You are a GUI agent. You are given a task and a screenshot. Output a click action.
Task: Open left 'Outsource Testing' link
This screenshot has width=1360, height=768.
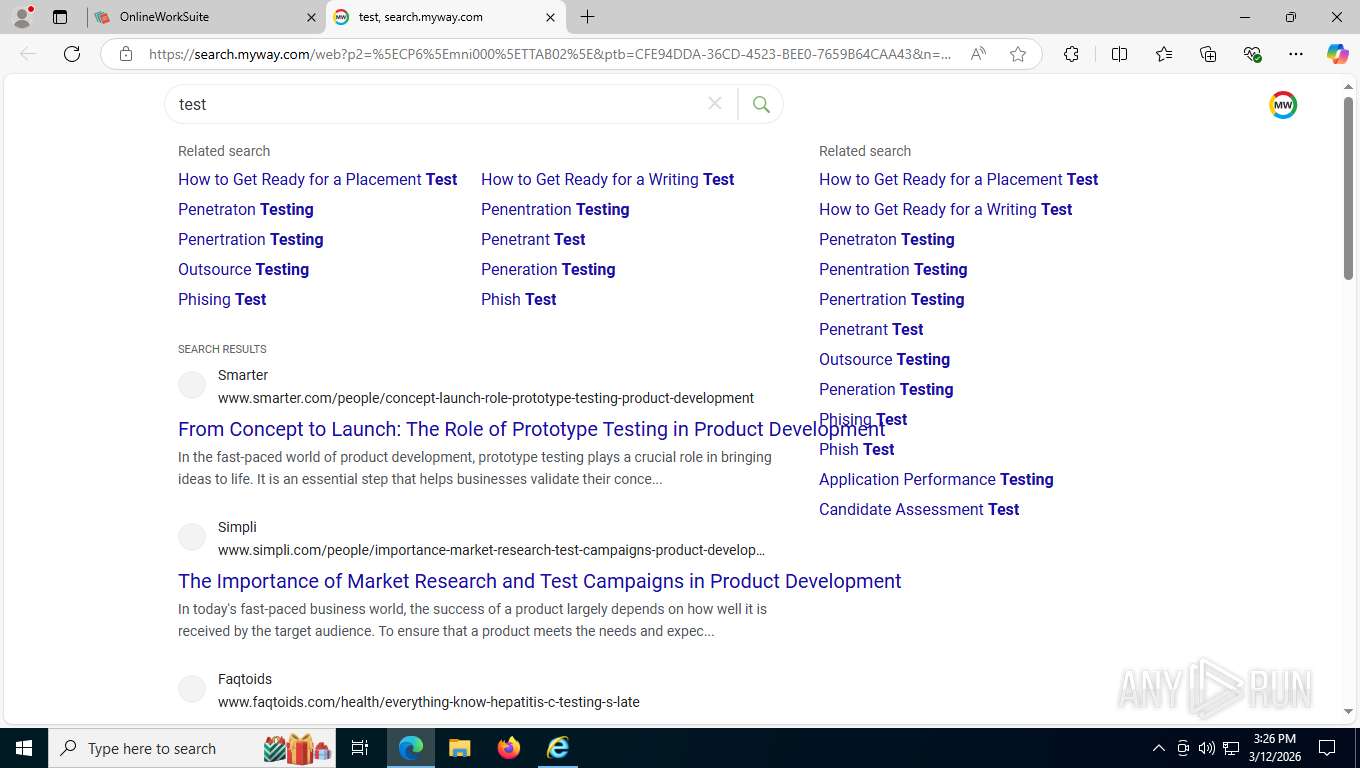coord(243,269)
